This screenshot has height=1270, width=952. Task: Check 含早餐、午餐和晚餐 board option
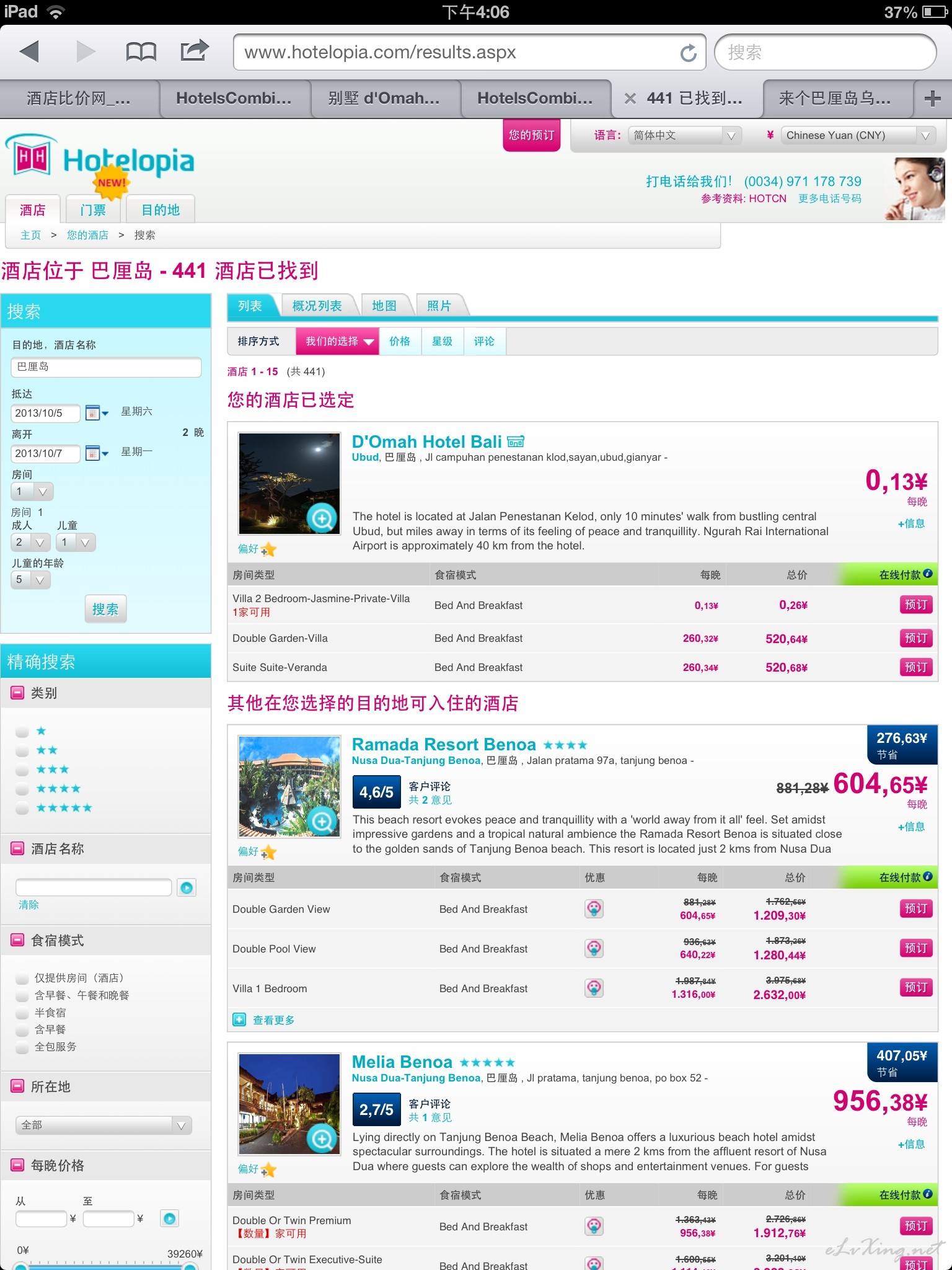[22, 996]
